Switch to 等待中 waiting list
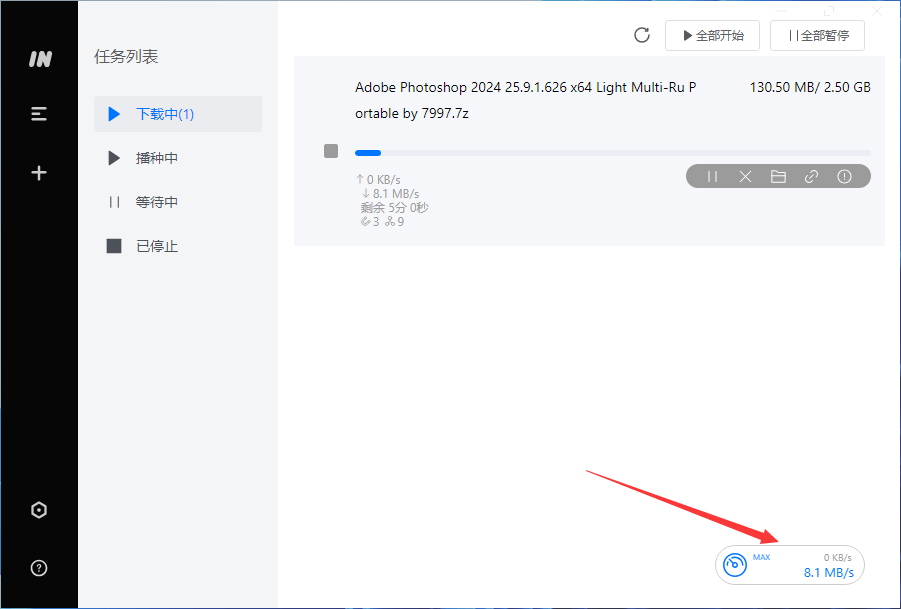Viewport: 901px width, 609px height. 178,202
